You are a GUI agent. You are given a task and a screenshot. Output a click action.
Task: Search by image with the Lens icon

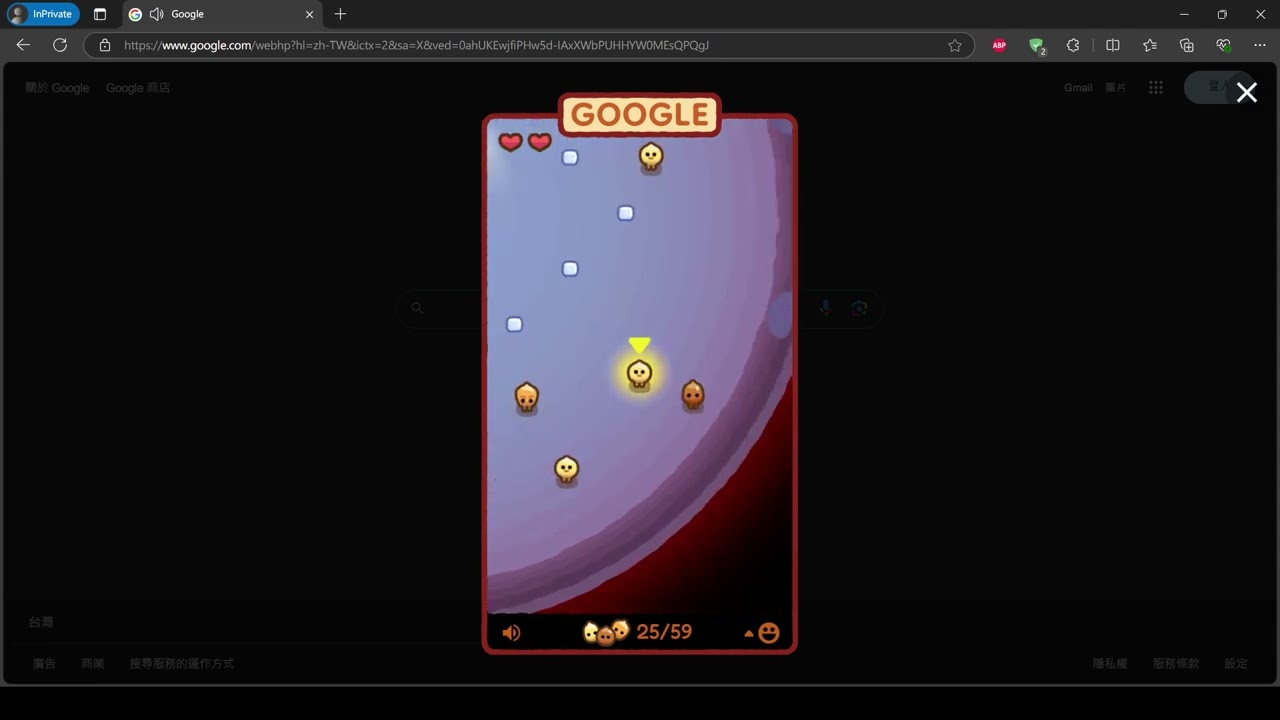coord(859,308)
